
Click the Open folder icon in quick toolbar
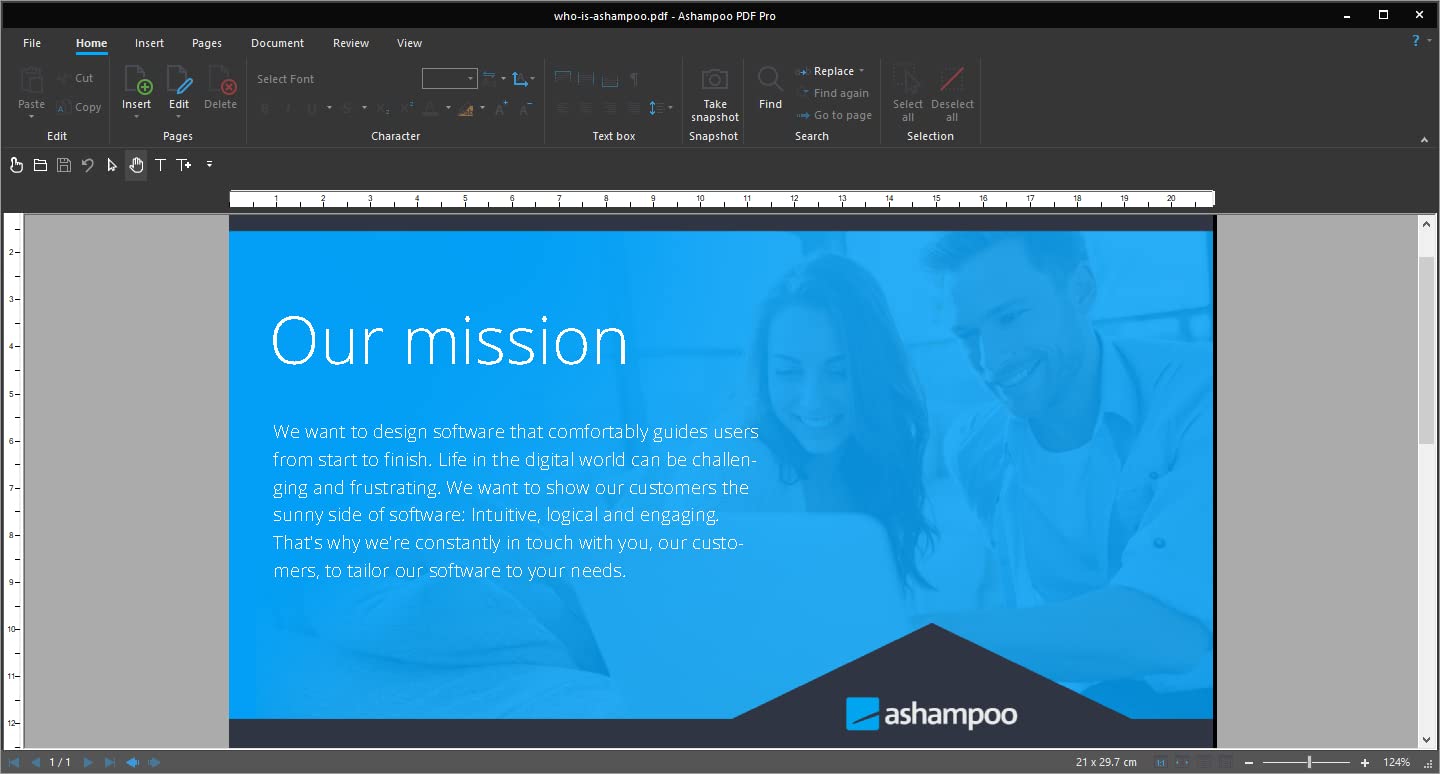[40, 165]
